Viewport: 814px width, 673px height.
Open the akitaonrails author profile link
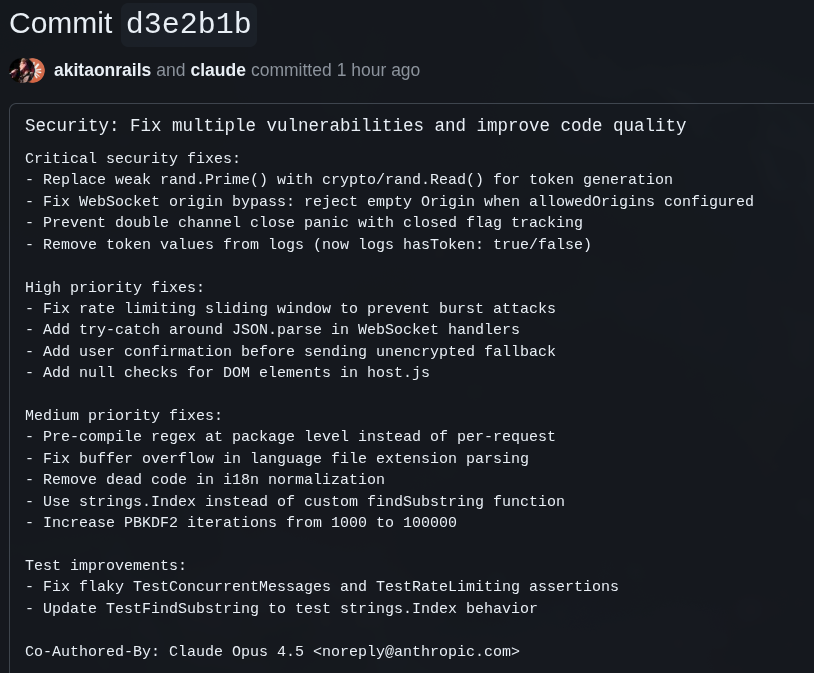102,70
